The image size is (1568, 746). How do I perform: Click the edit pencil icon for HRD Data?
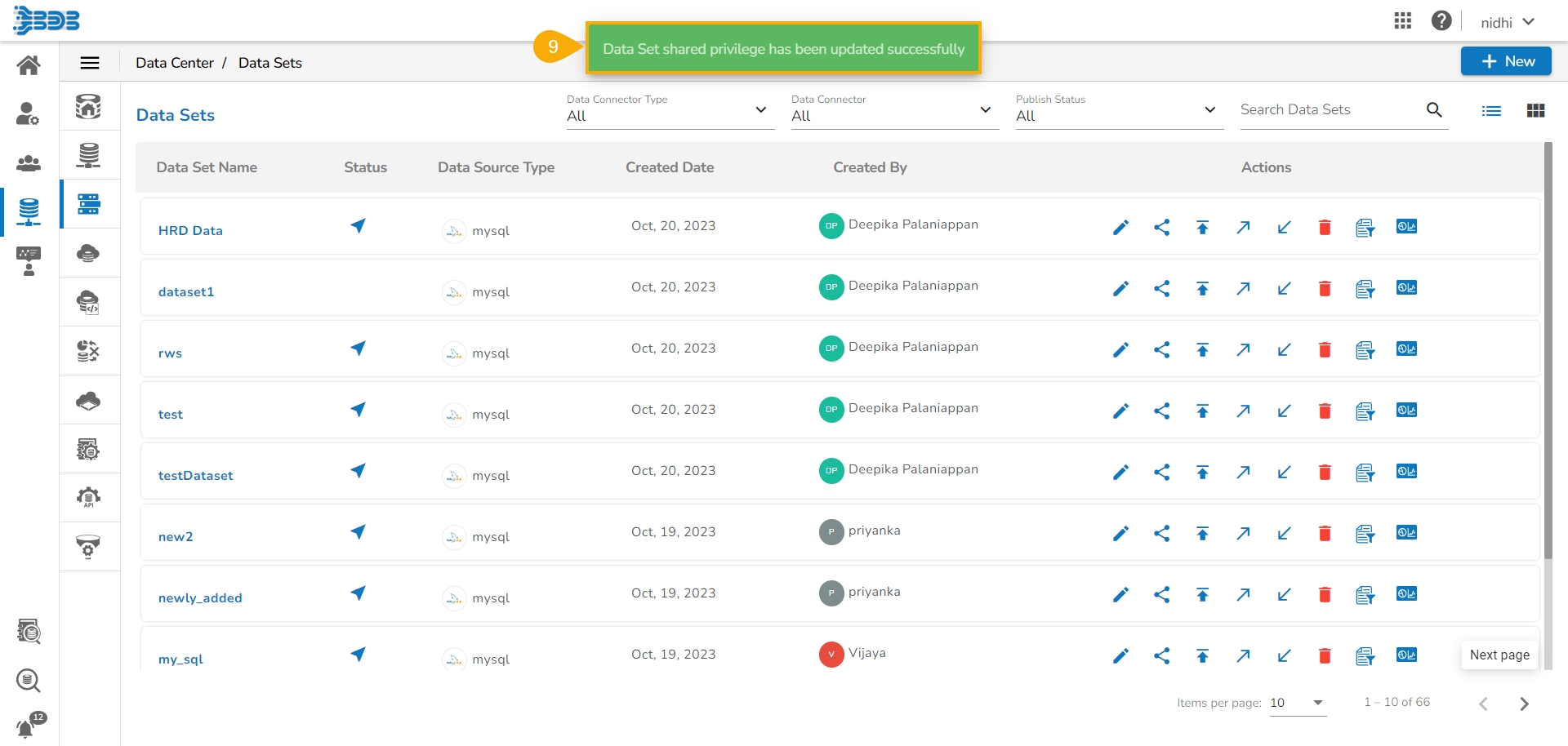tap(1120, 228)
